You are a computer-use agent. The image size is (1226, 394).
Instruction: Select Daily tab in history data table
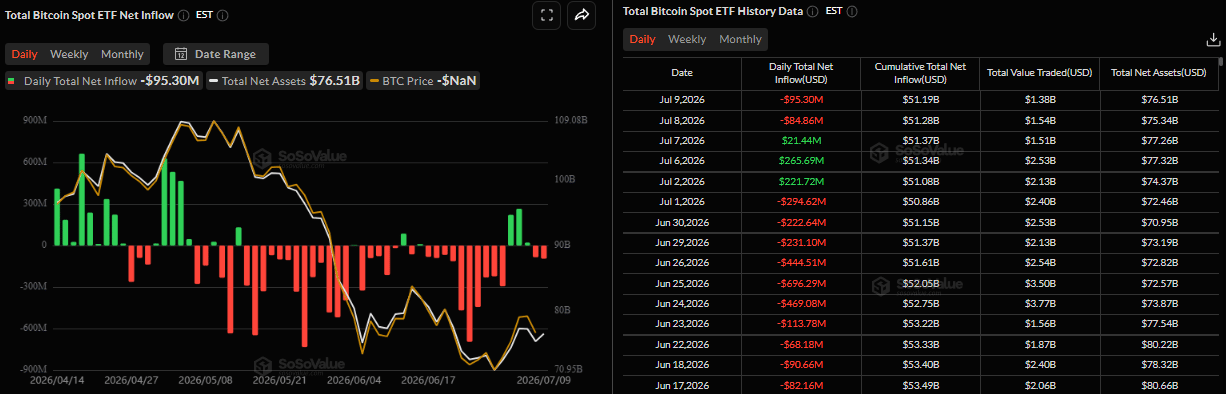(642, 39)
